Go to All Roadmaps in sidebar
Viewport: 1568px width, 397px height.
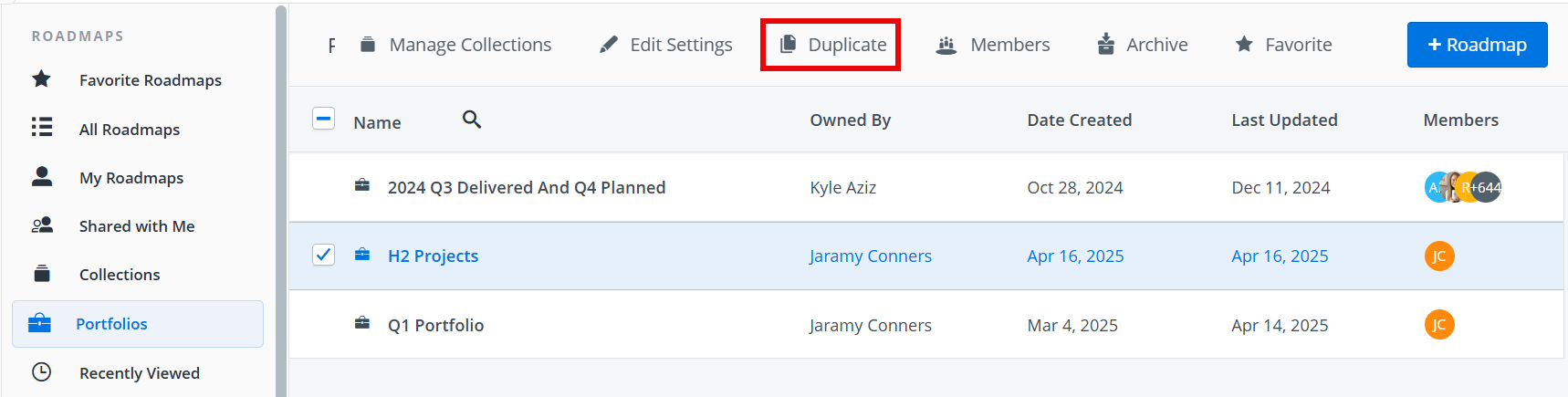[129, 130]
